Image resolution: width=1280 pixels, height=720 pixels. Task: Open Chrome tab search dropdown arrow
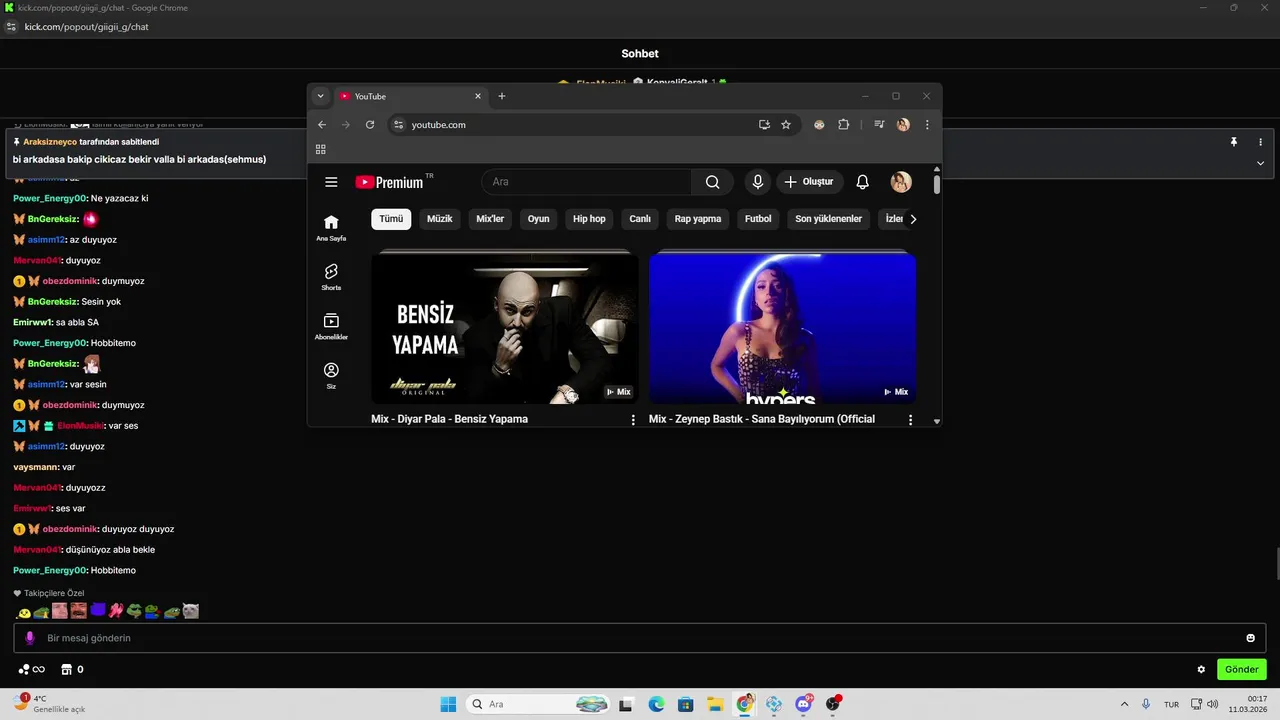[320, 96]
